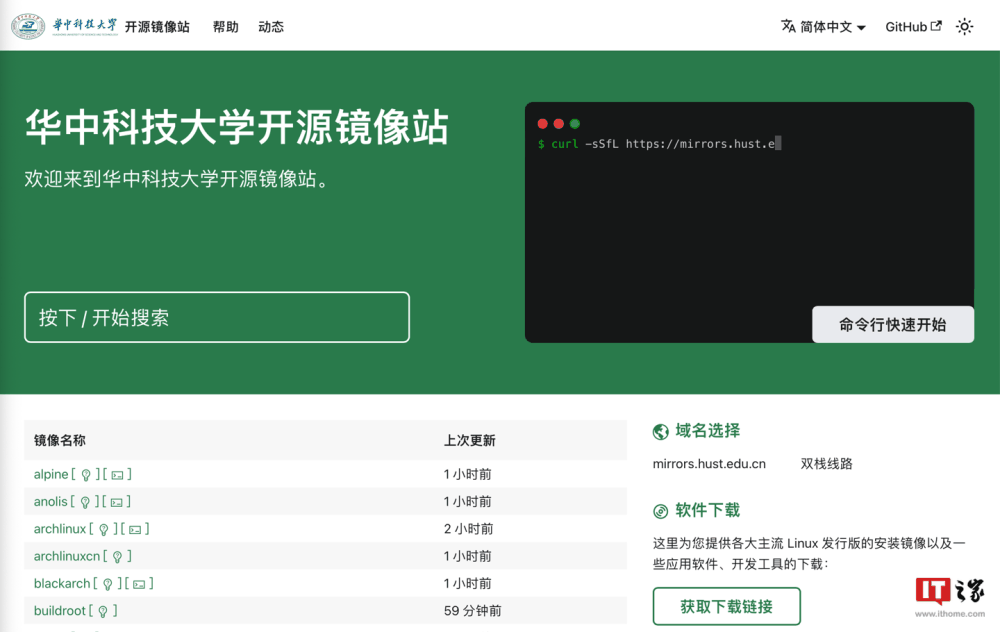The height and width of the screenshot is (632, 1000).
Task: Click the 按下 / 开始搜索 search box
Action: pyautogui.click(x=216, y=316)
